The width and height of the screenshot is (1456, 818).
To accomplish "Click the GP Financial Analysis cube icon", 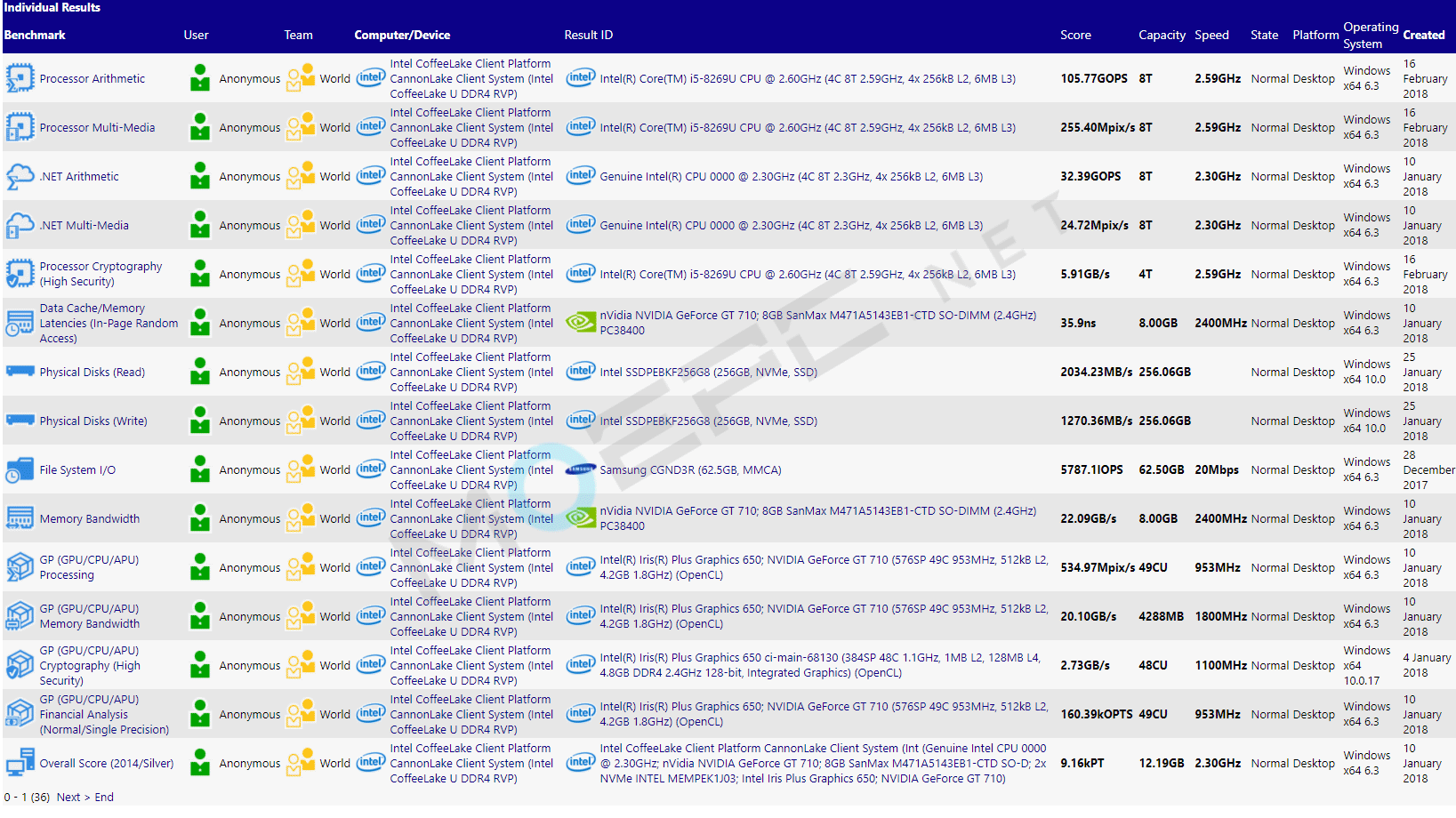I will click(20, 714).
